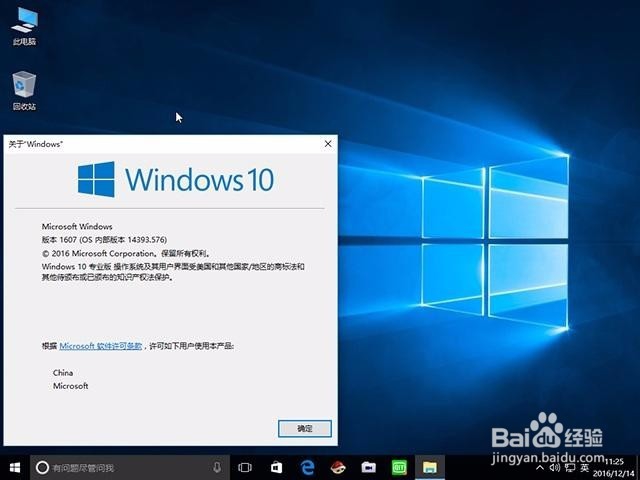Open the Microsoft 软件许可条款 link
This screenshot has width=640, height=480.
[100, 346]
